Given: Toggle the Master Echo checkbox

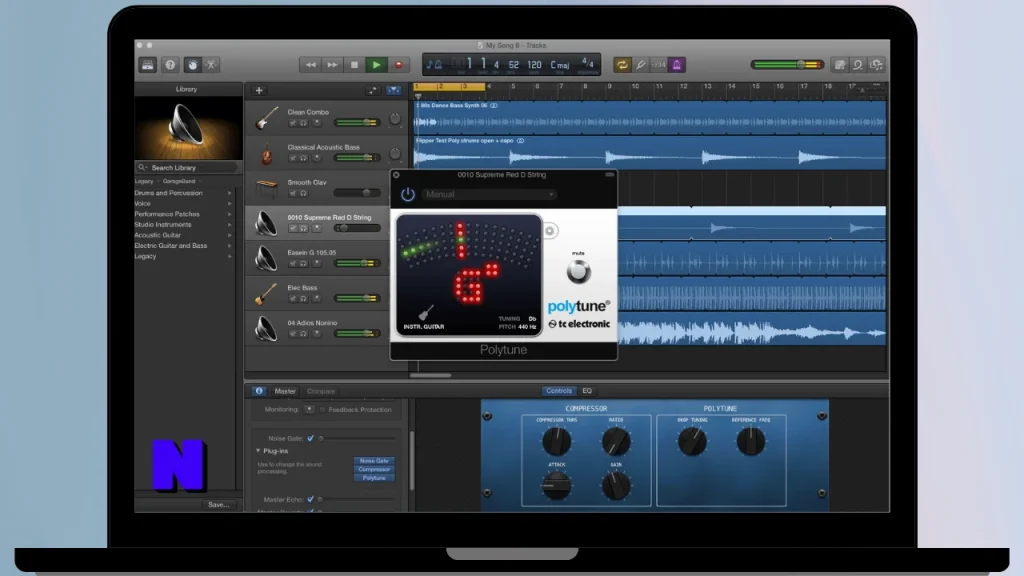Looking at the screenshot, I should pyautogui.click(x=310, y=499).
